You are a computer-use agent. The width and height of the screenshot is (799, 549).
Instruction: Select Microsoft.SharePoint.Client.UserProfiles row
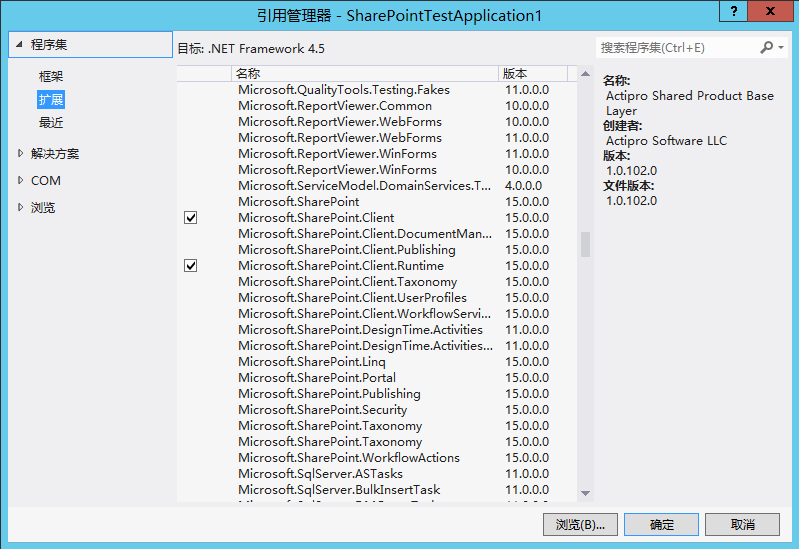tap(377, 298)
